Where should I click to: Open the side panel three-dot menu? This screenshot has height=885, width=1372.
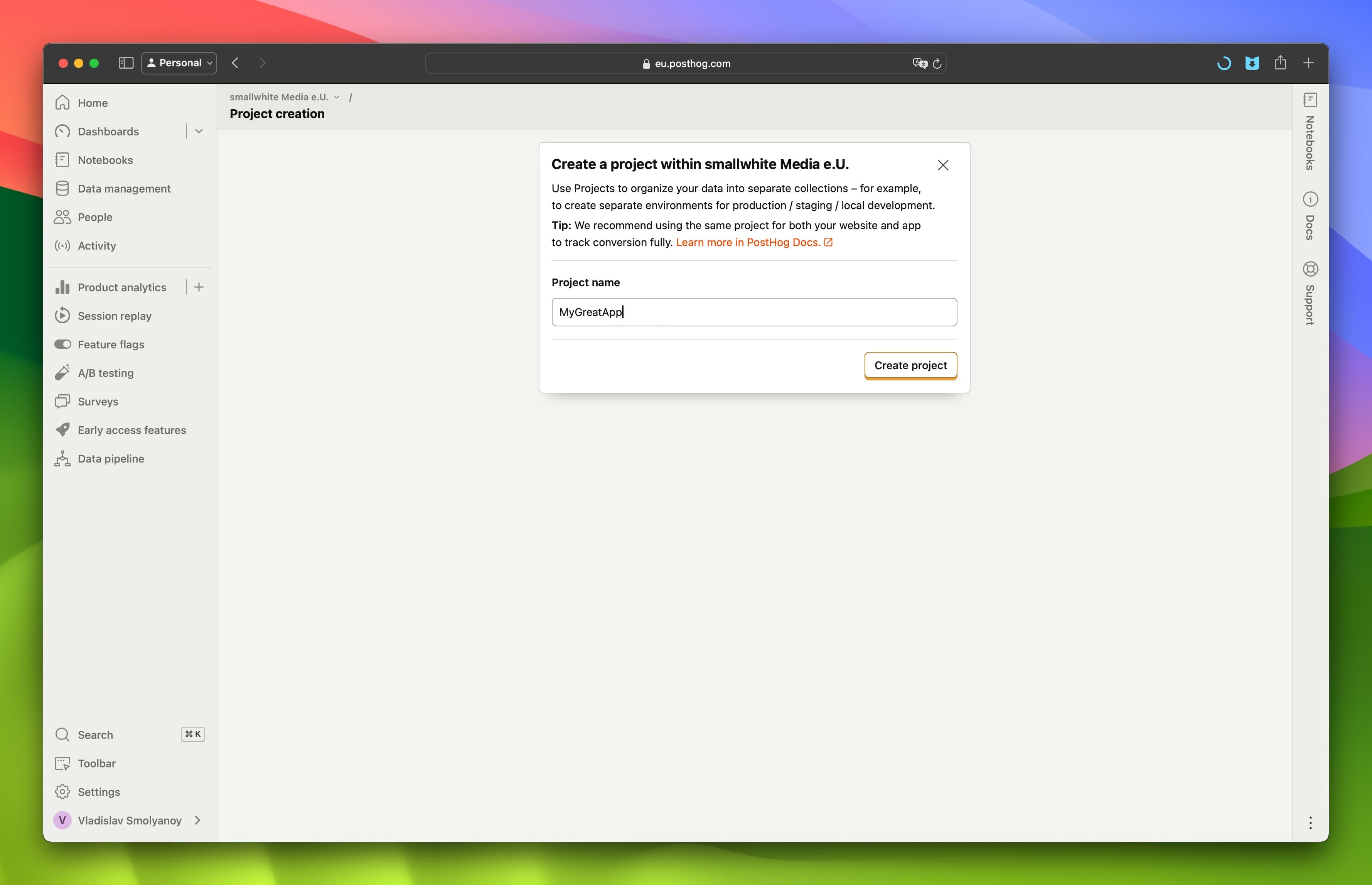[1310, 823]
